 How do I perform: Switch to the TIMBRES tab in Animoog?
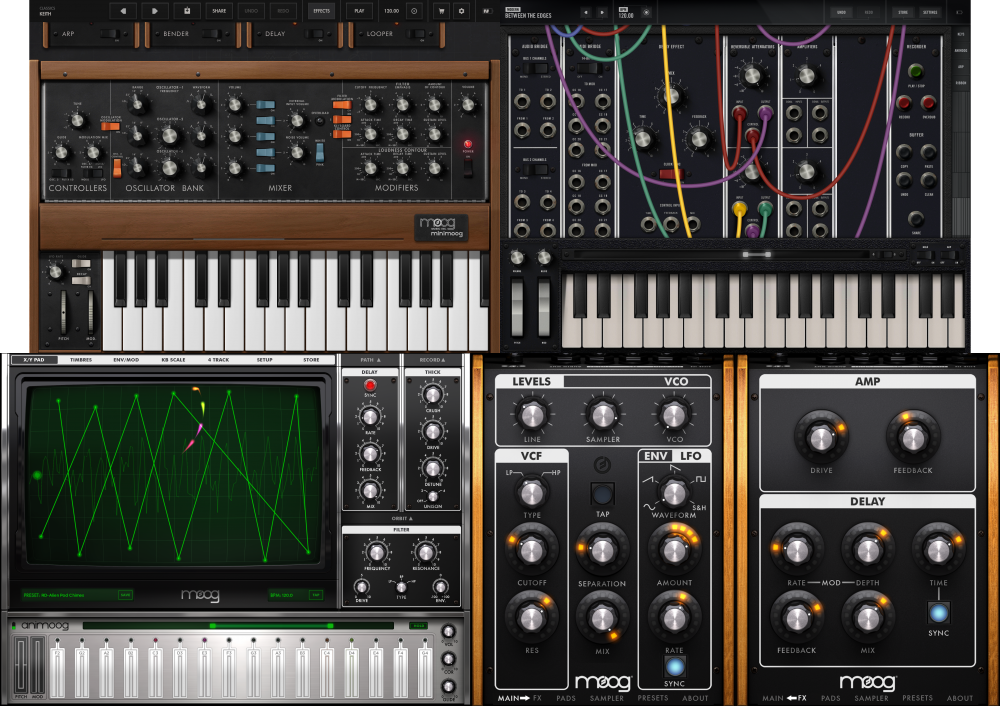click(81, 358)
